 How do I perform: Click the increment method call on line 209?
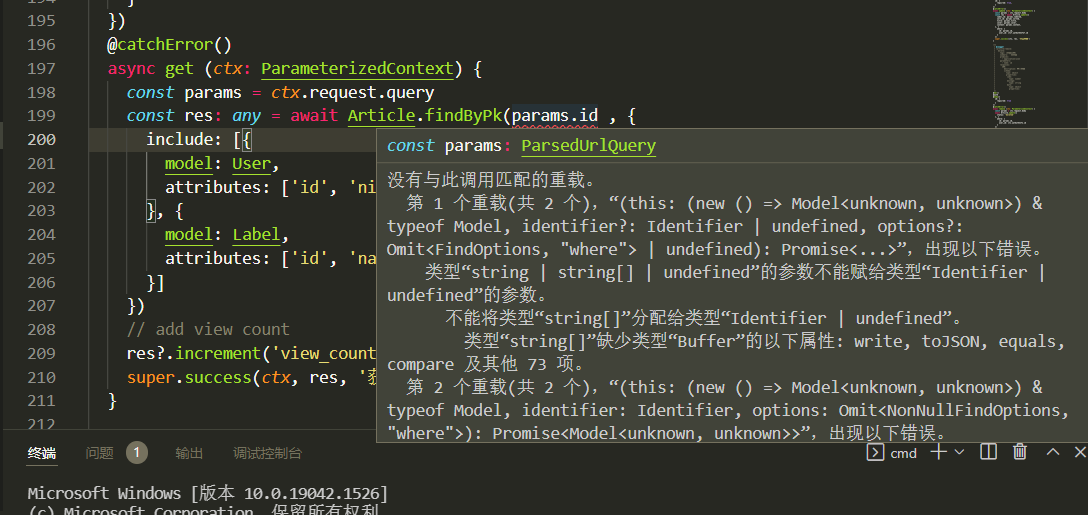217,353
